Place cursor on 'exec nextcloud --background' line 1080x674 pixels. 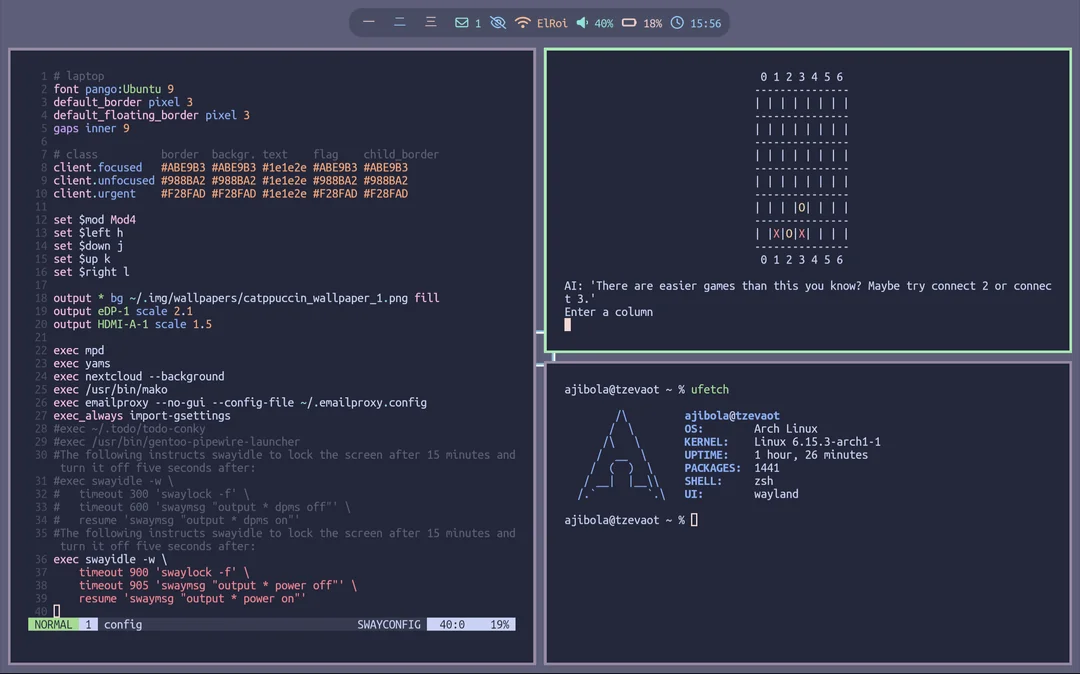tap(139, 377)
